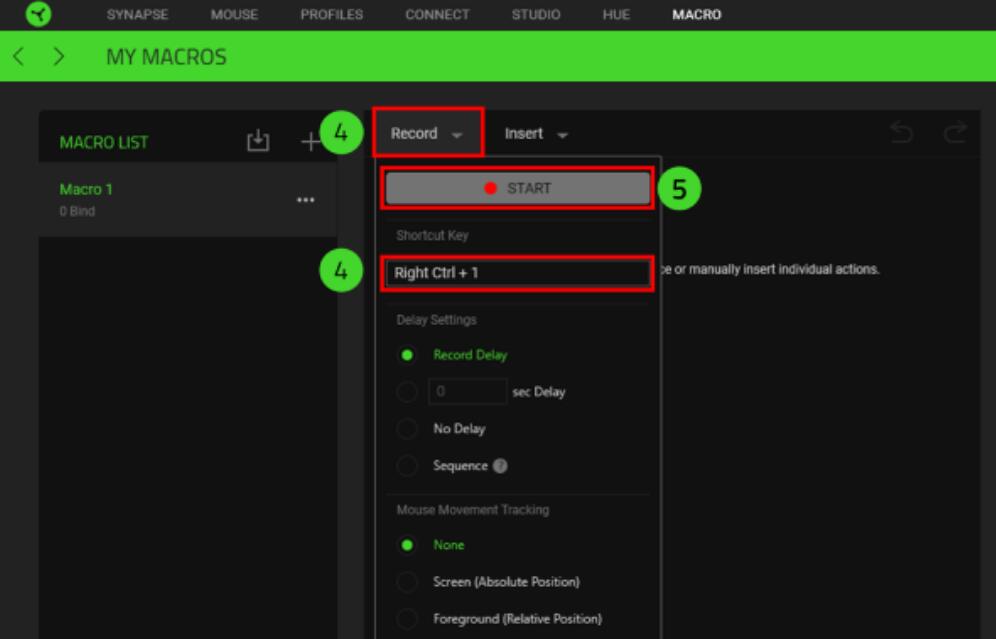Click the Razer logo icon
This screenshot has width=996, height=639.
coord(38,15)
